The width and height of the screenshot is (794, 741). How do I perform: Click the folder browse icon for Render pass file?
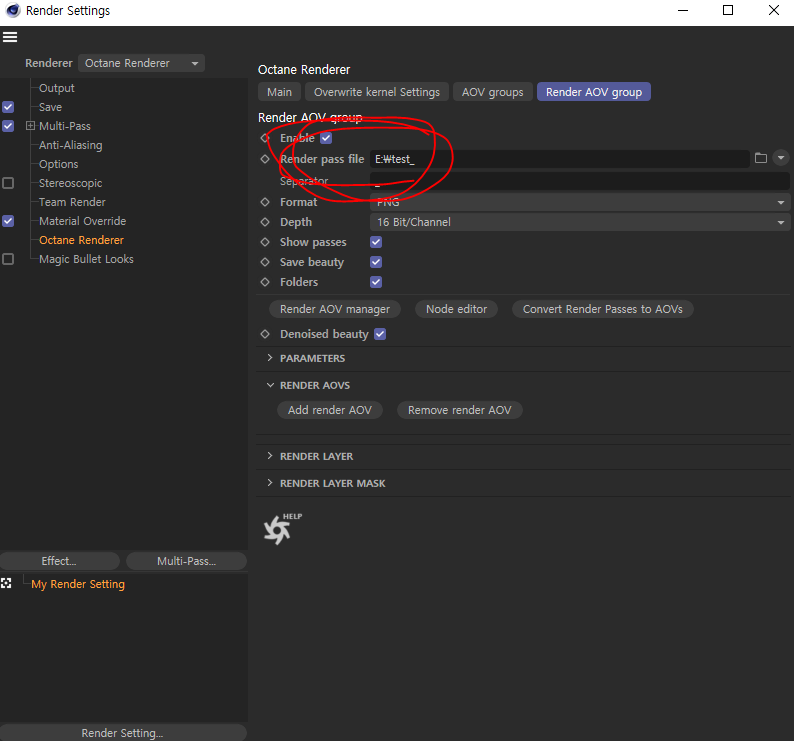tap(761, 158)
